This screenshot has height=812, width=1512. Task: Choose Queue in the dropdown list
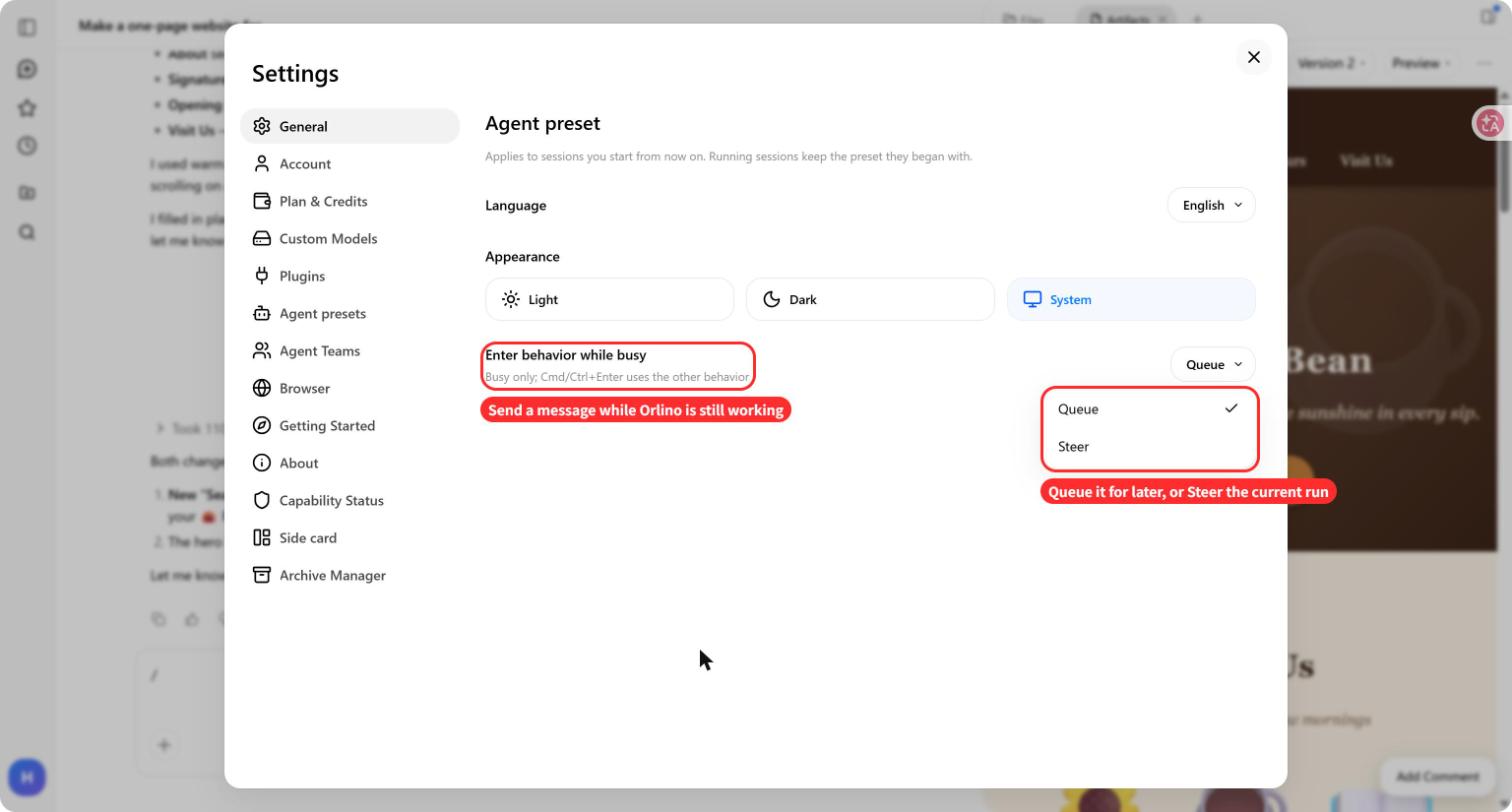(x=1149, y=409)
